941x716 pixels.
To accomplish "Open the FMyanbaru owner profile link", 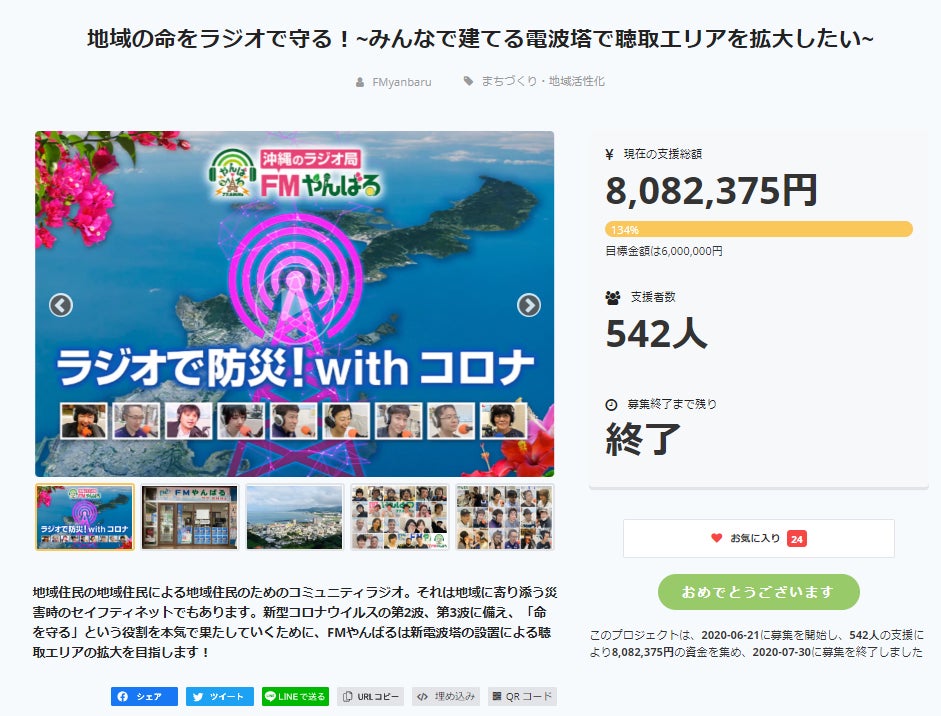I will [400, 82].
